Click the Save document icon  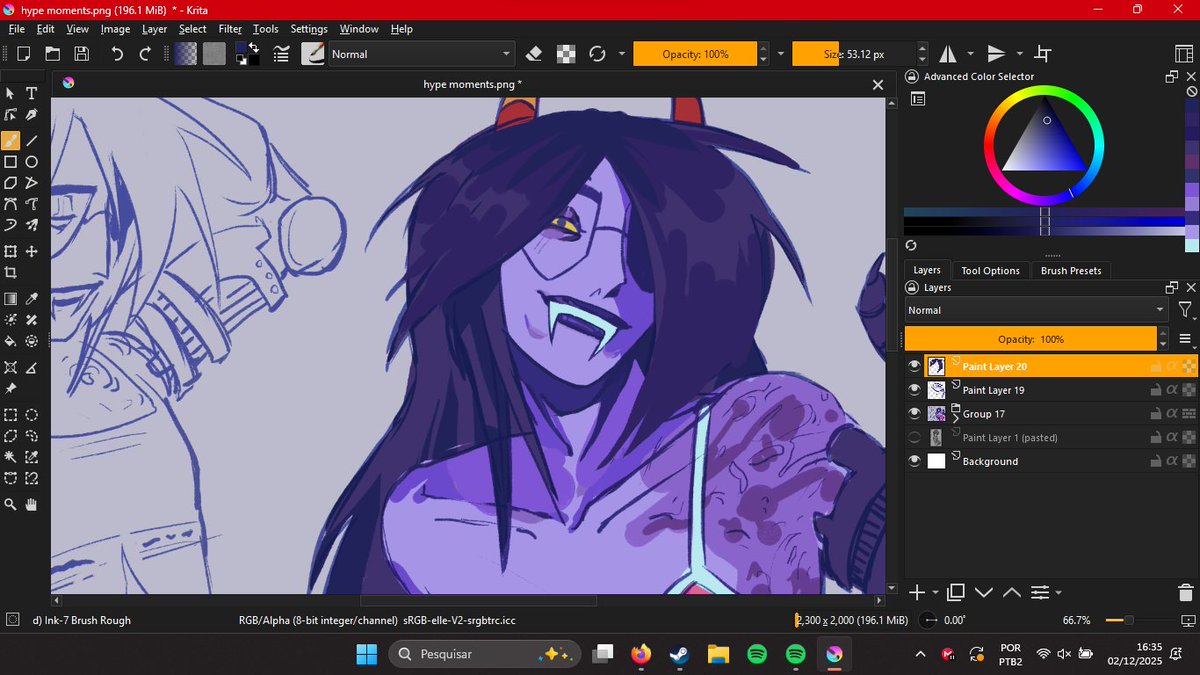coord(81,54)
